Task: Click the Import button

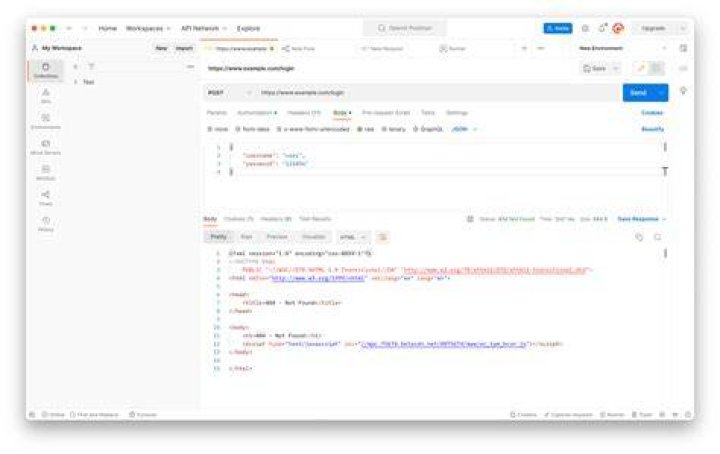Action: pos(184,48)
